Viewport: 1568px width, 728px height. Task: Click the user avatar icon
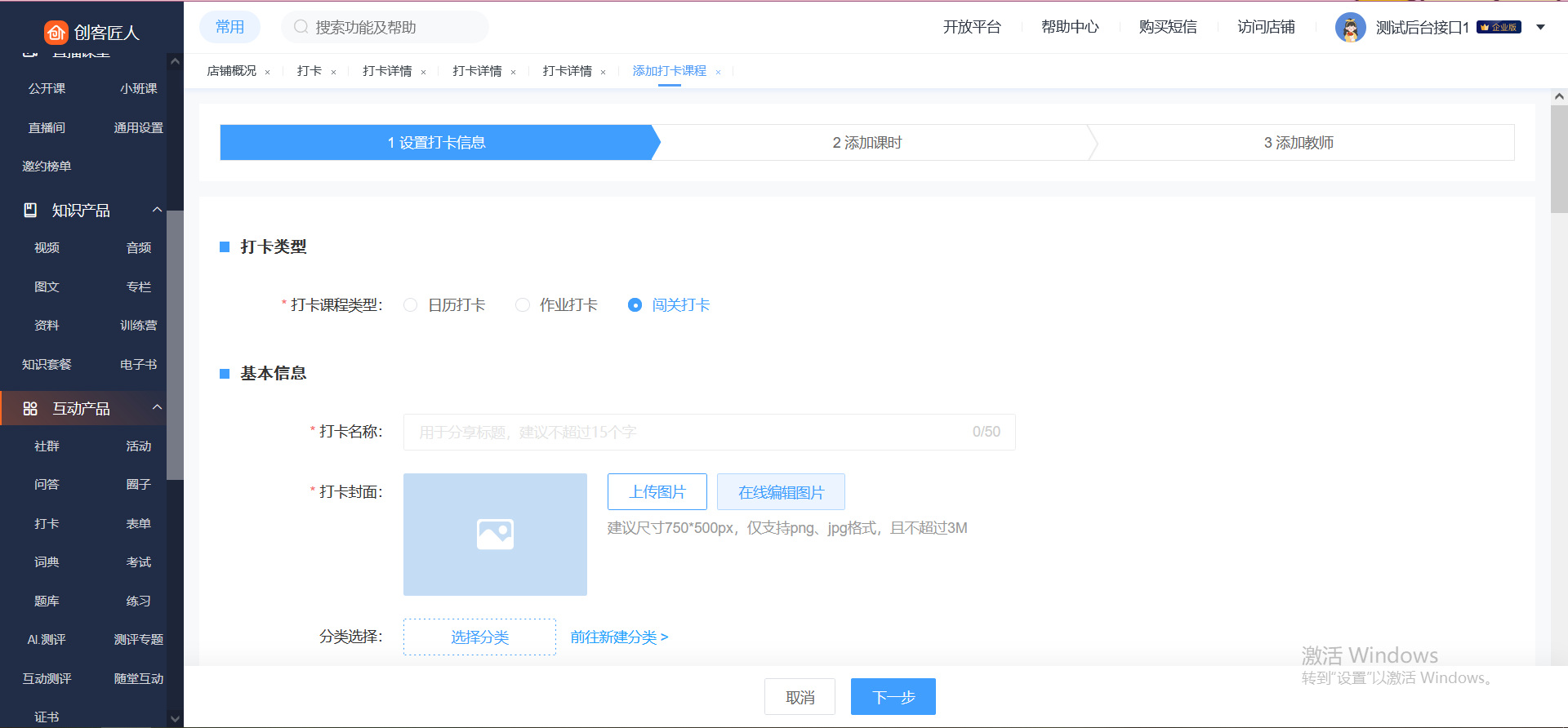(x=1350, y=28)
